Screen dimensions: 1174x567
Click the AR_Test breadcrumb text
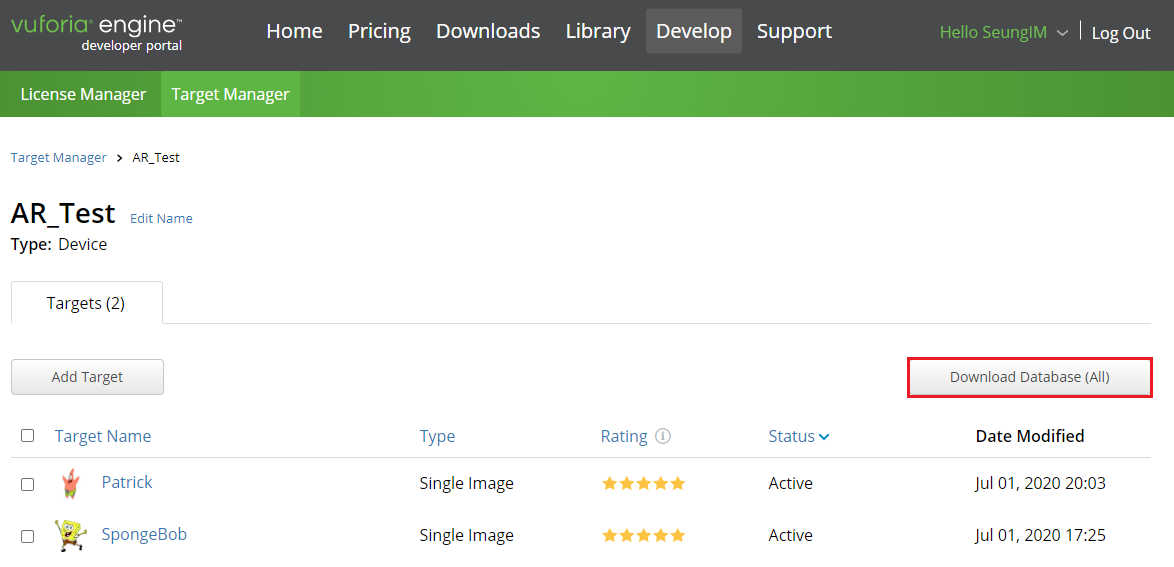point(156,158)
